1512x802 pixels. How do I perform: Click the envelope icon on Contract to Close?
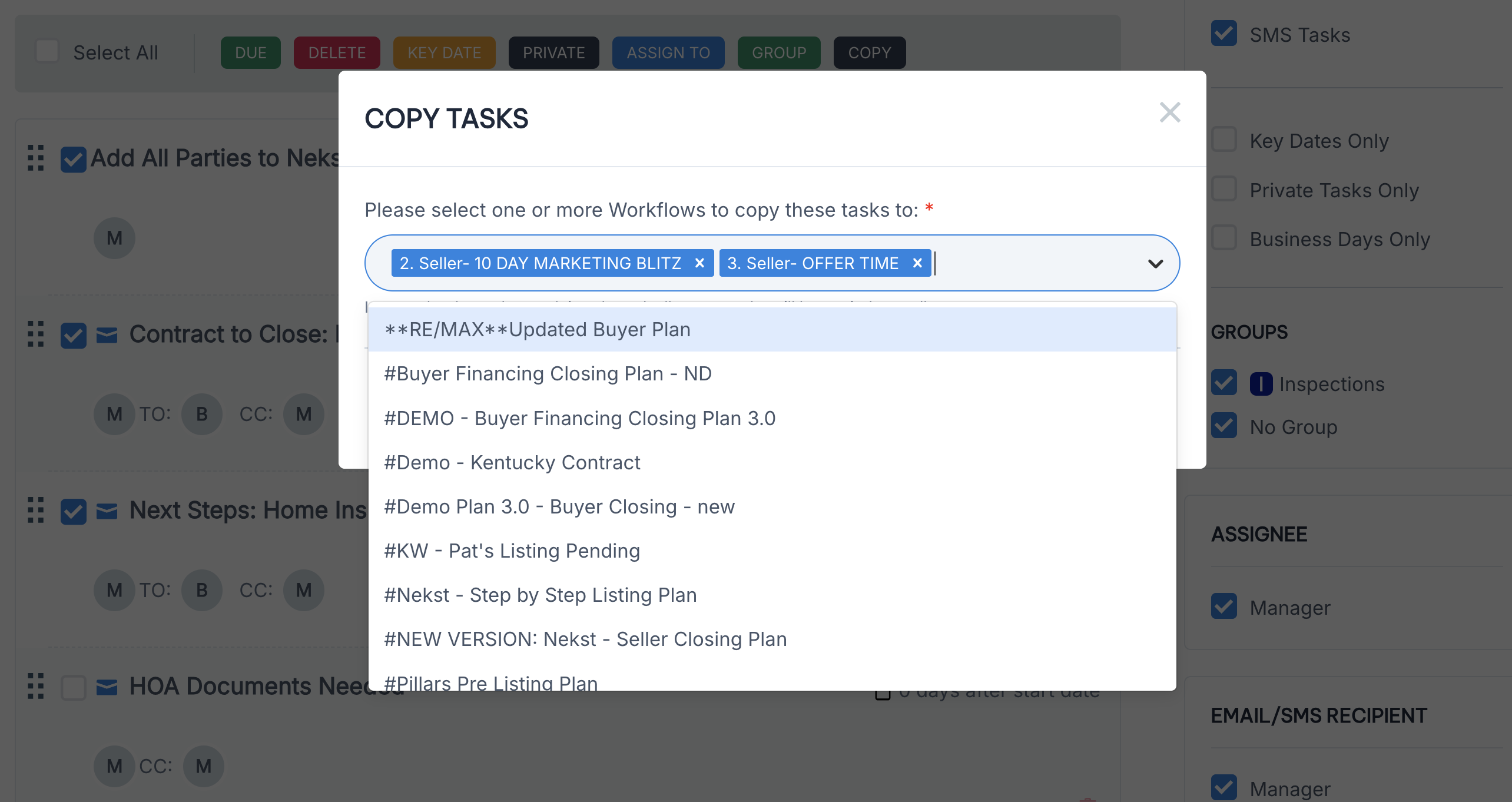[x=107, y=334]
